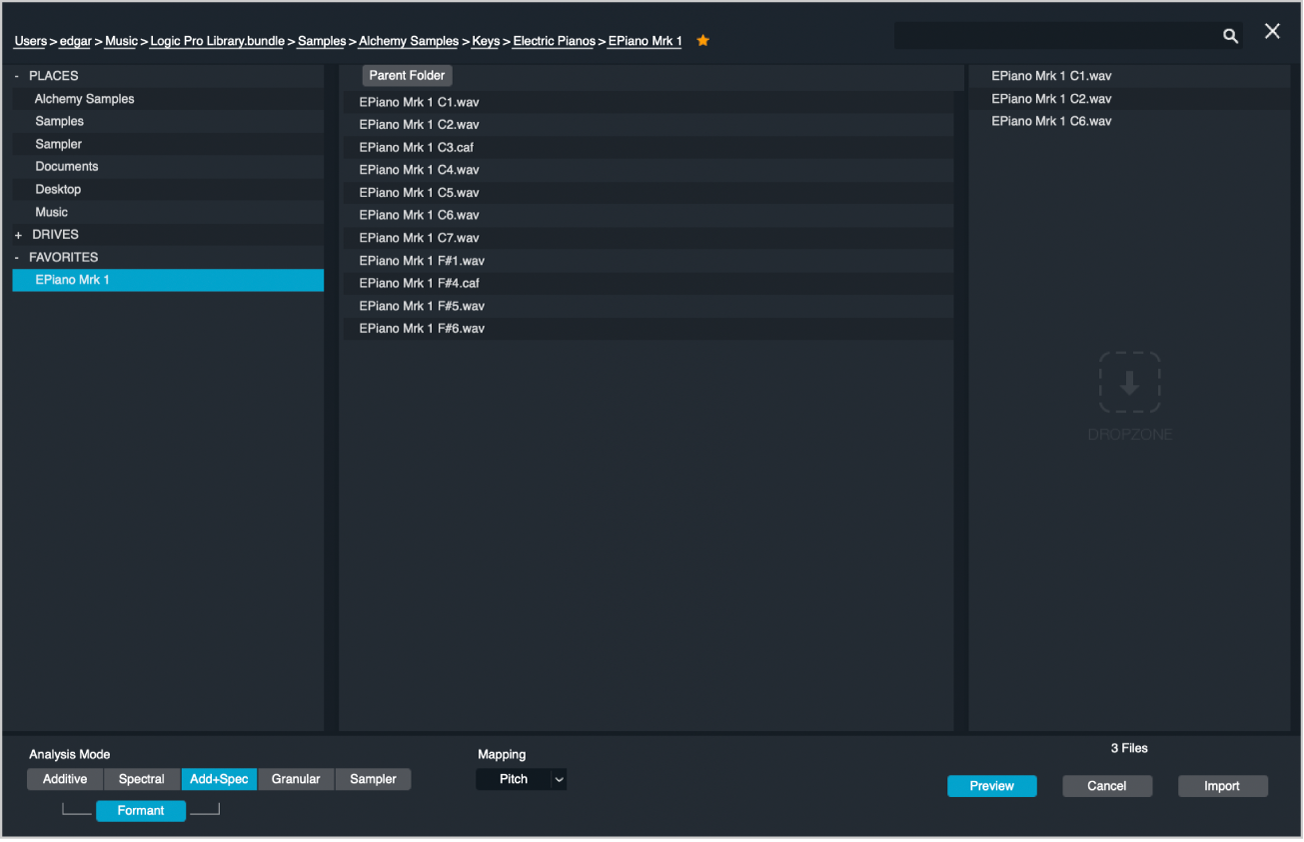Select EPiano Mrk 1 F#5.wav file
Viewport: 1304px width, 842px height.
(x=648, y=306)
